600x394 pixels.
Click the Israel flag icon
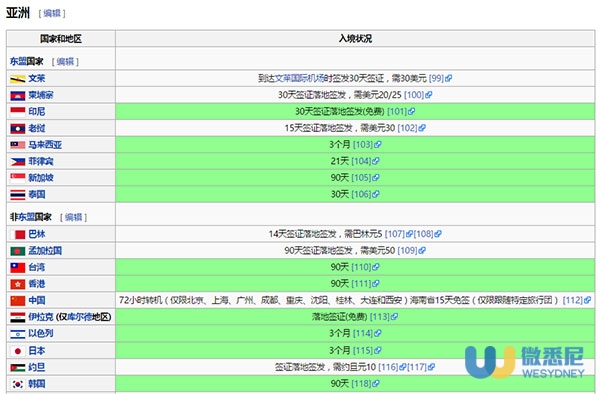pos(18,334)
